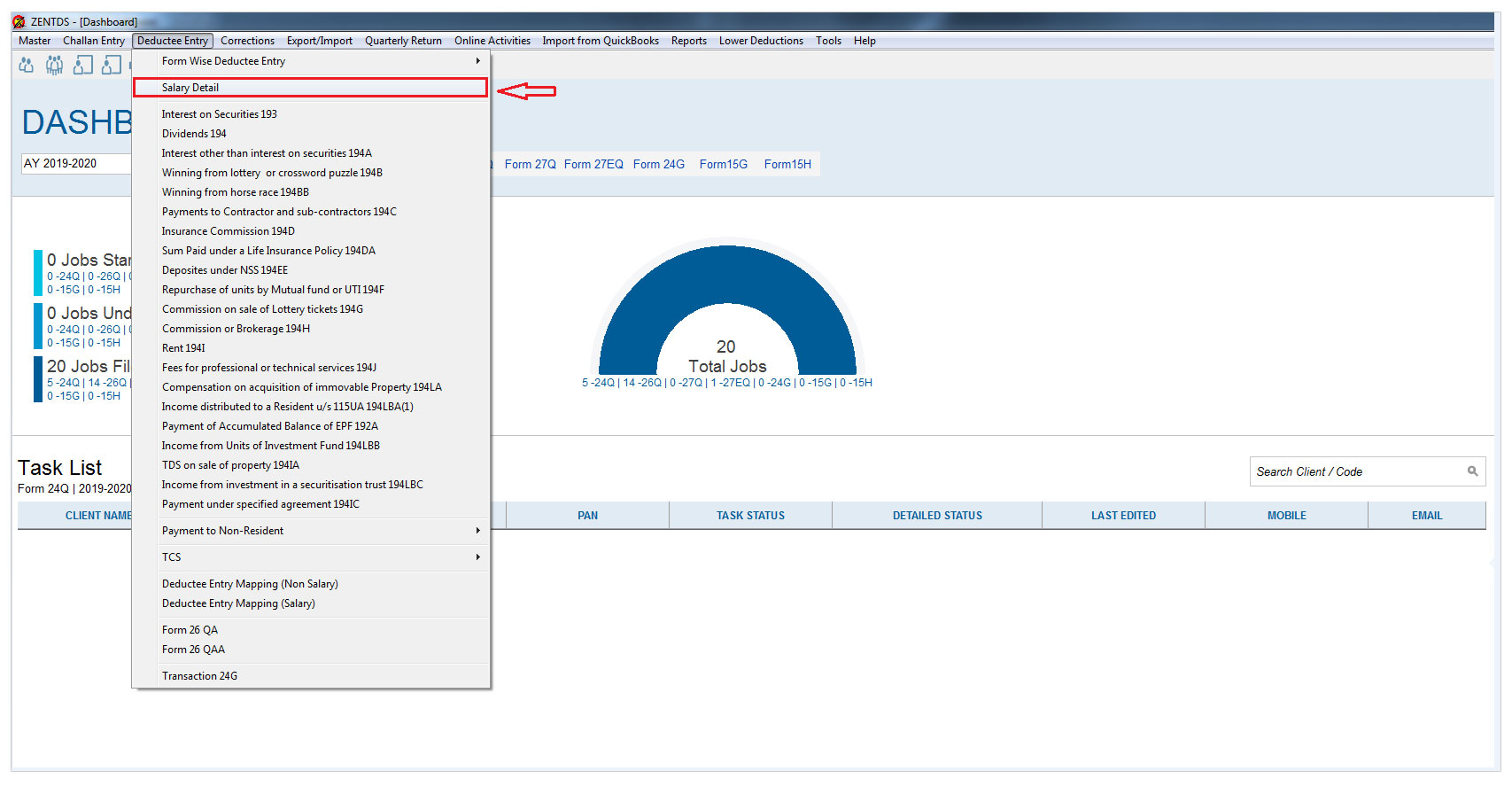Open the Import from QuickBooks menu

tap(601, 41)
